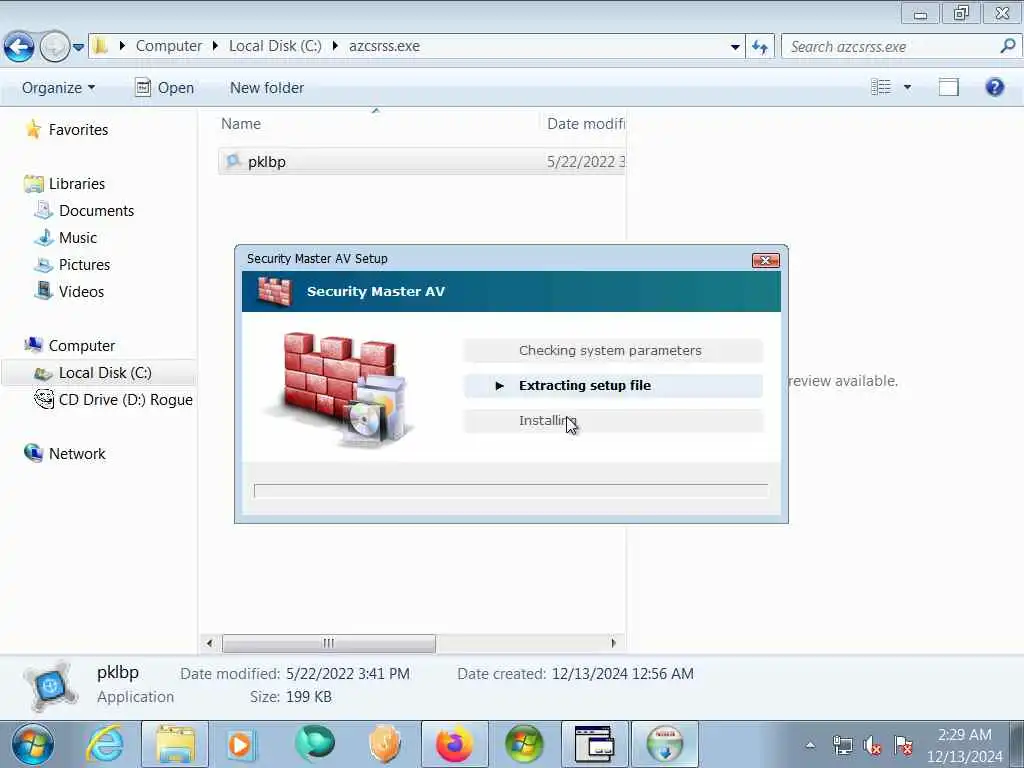Open the recent pages dropdown arrow
Image resolution: width=1024 pixels, height=768 pixels.
click(78, 47)
